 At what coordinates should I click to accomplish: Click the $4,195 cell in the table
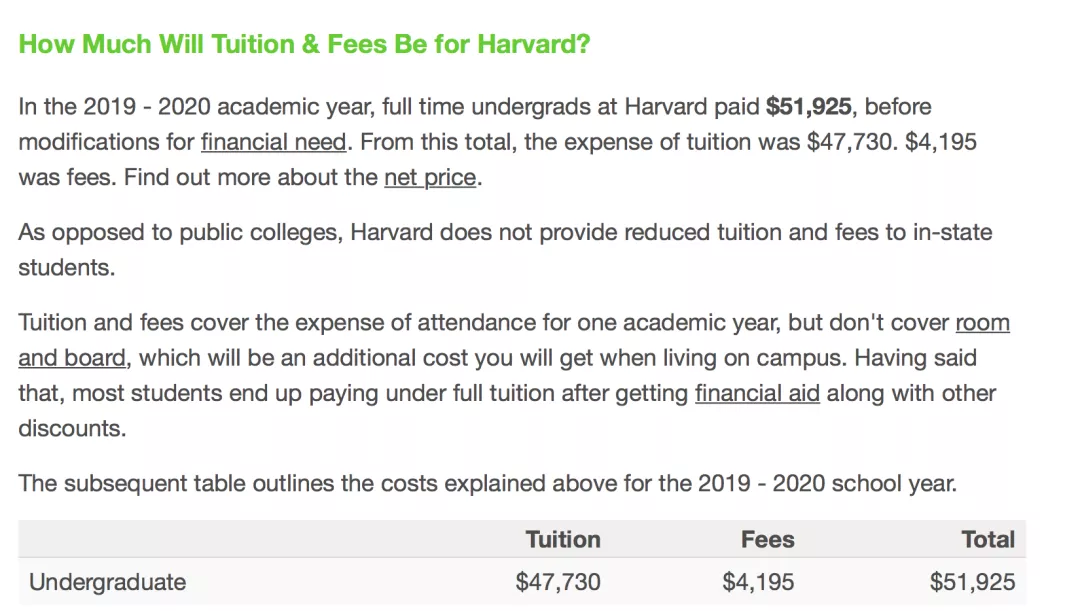click(758, 582)
